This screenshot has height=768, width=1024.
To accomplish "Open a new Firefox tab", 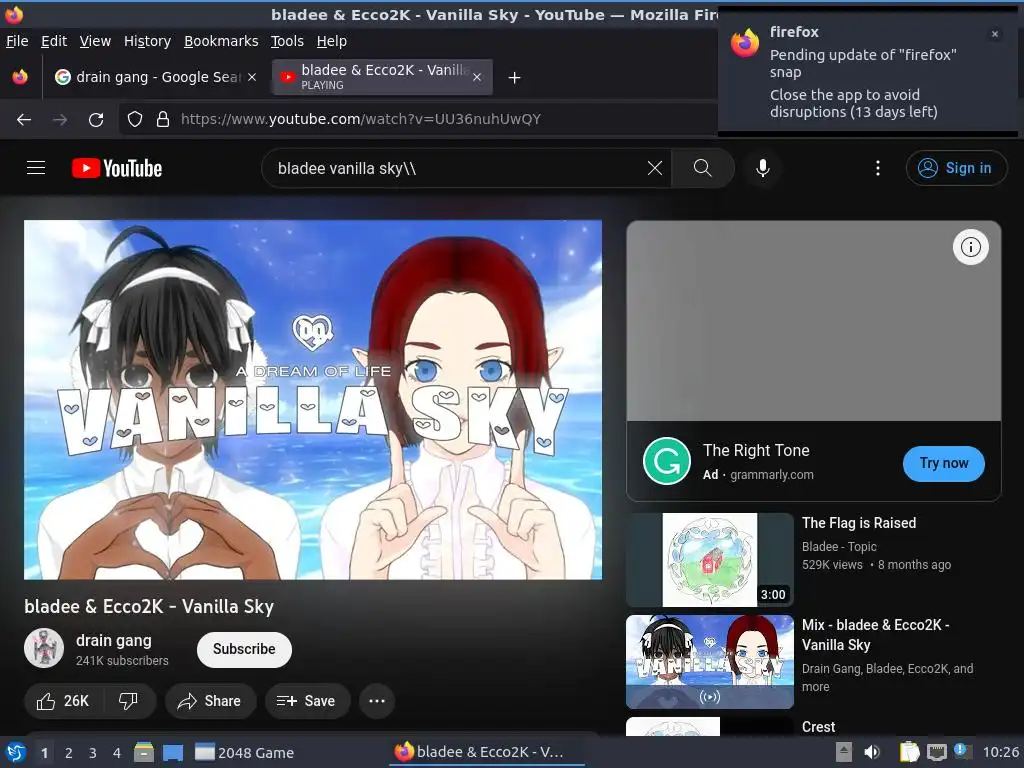I will tap(515, 78).
